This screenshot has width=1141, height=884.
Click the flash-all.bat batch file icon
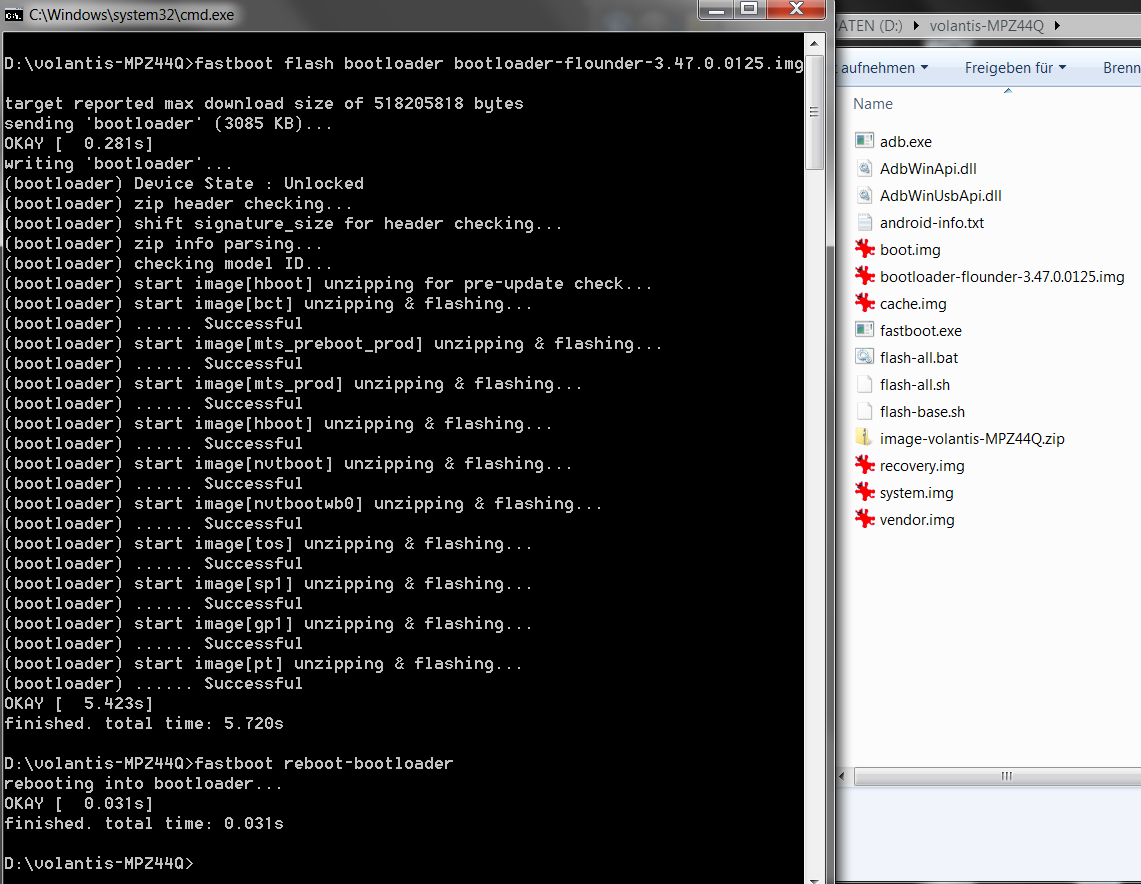[865, 358]
